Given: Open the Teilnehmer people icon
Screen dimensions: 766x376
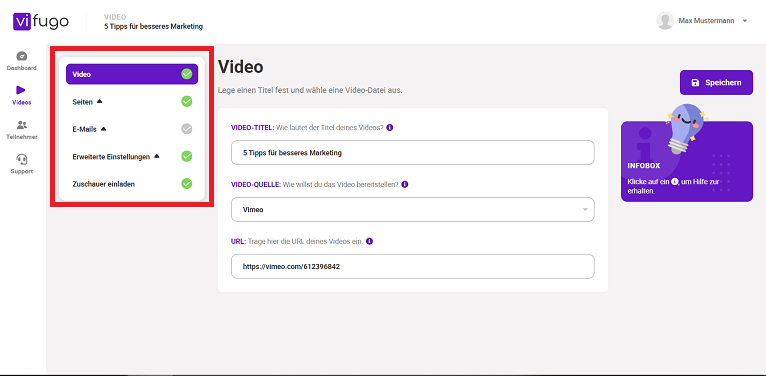Looking at the screenshot, I should [x=21, y=125].
